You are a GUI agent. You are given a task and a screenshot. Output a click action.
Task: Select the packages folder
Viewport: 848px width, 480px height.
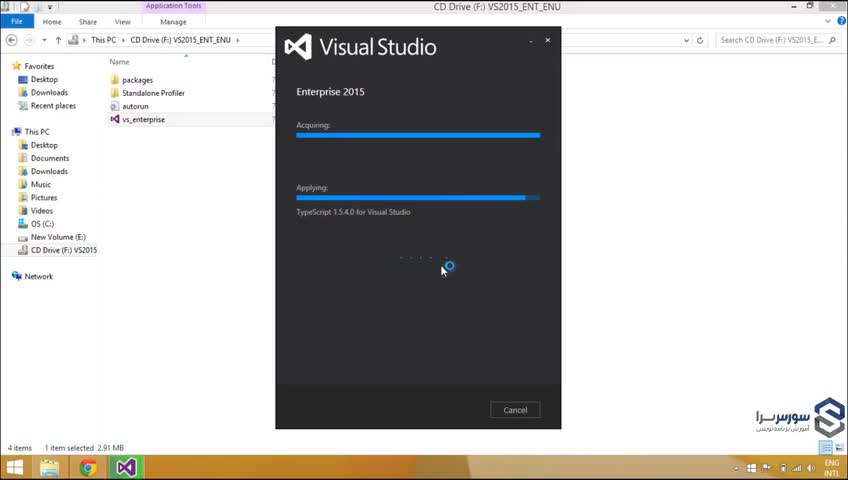(137, 80)
